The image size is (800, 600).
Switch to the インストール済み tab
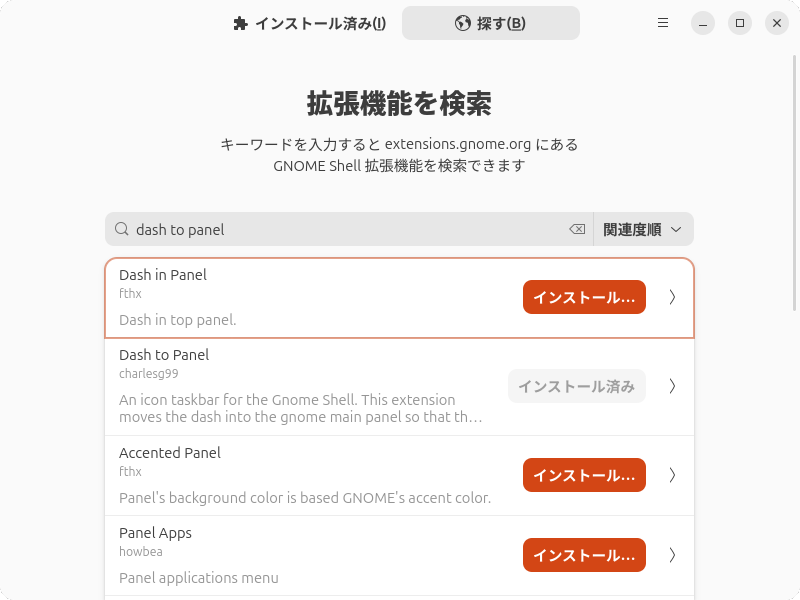click(309, 24)
